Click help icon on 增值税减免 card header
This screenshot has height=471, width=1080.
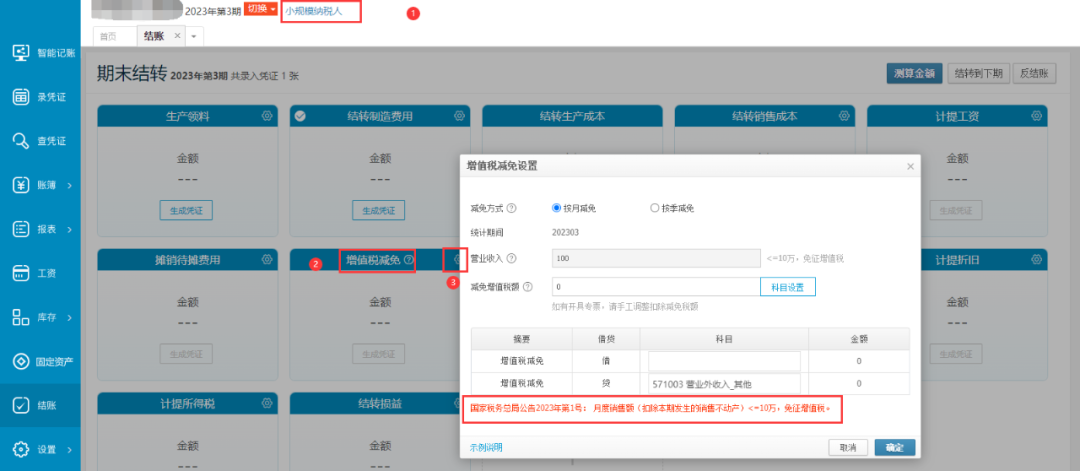[x=409, y=260]
